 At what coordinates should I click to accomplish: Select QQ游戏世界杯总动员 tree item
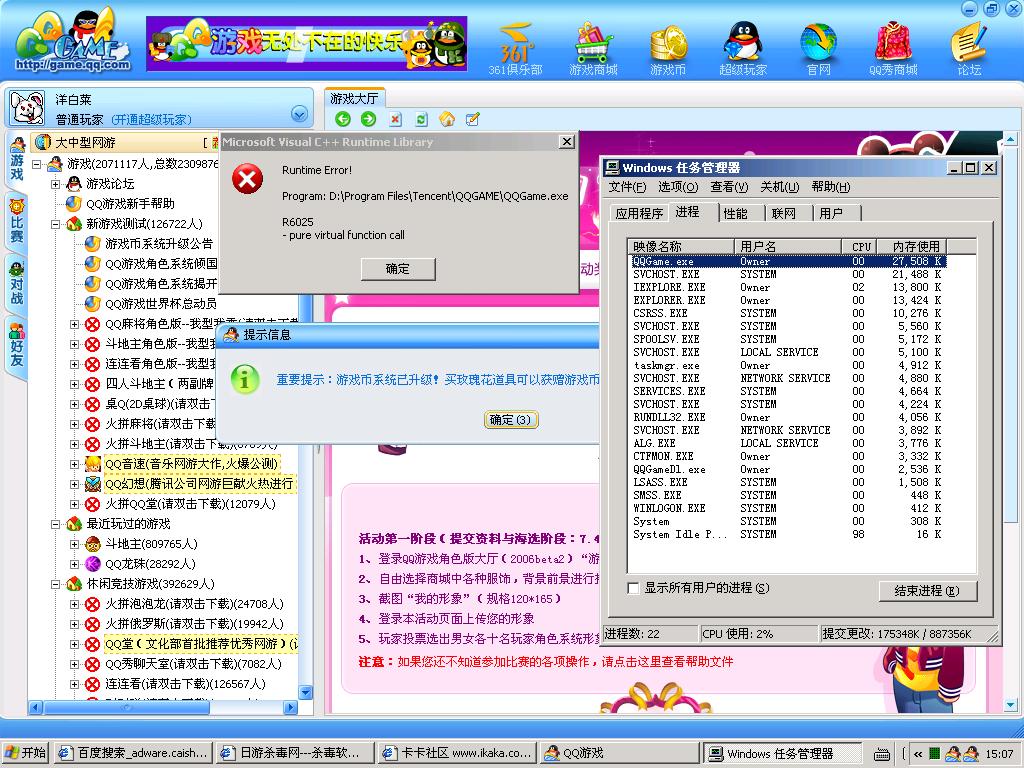pyautogui.click(x=161, y=304)
